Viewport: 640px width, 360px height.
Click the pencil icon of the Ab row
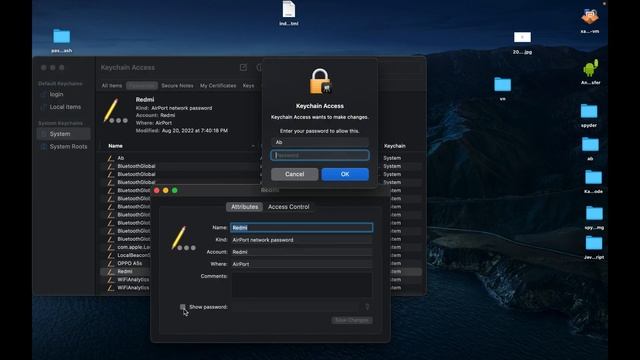[111, 158]
